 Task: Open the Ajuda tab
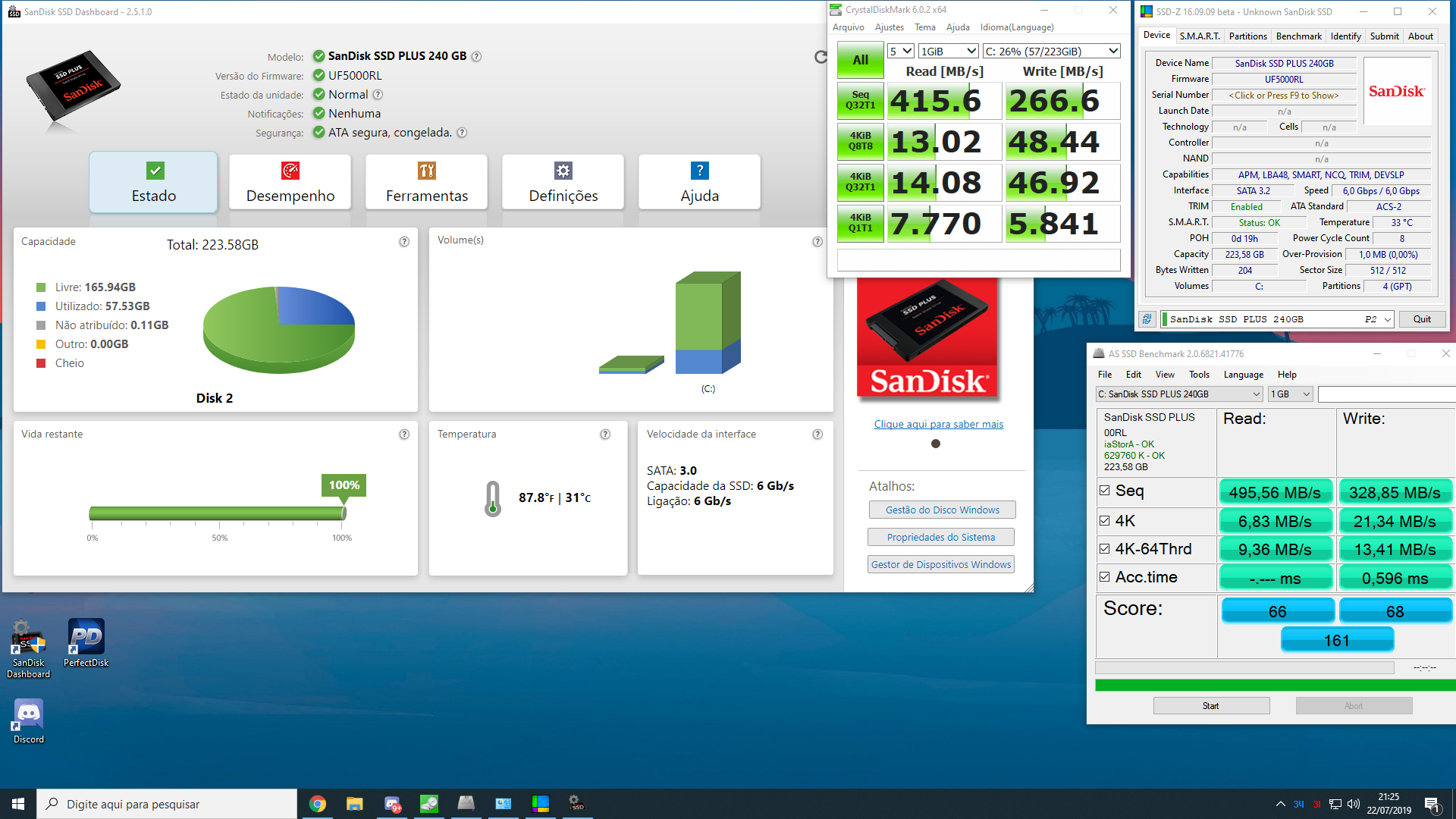tap(700, 182)
